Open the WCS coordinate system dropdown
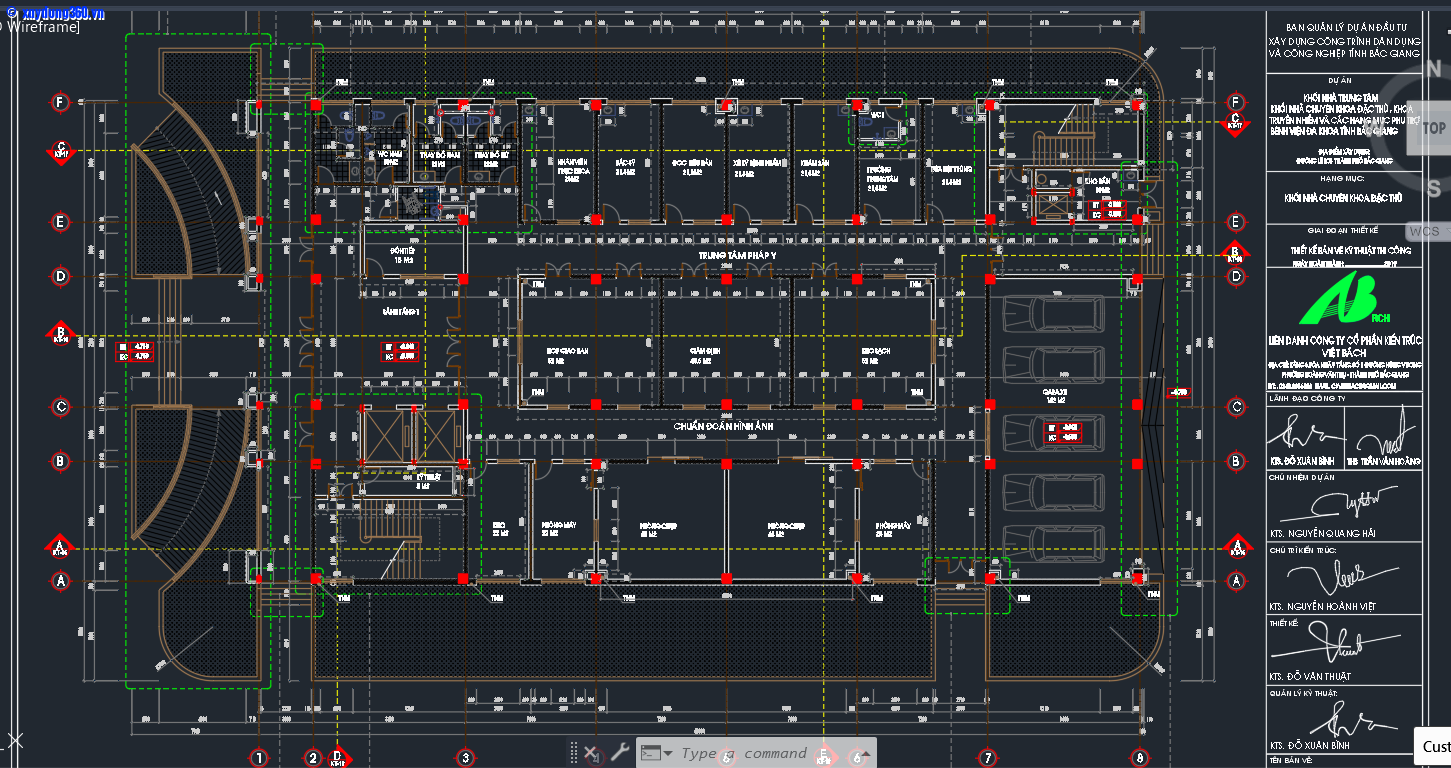Viewport: 1451px width, 768px height. [x=1428, y=232]
